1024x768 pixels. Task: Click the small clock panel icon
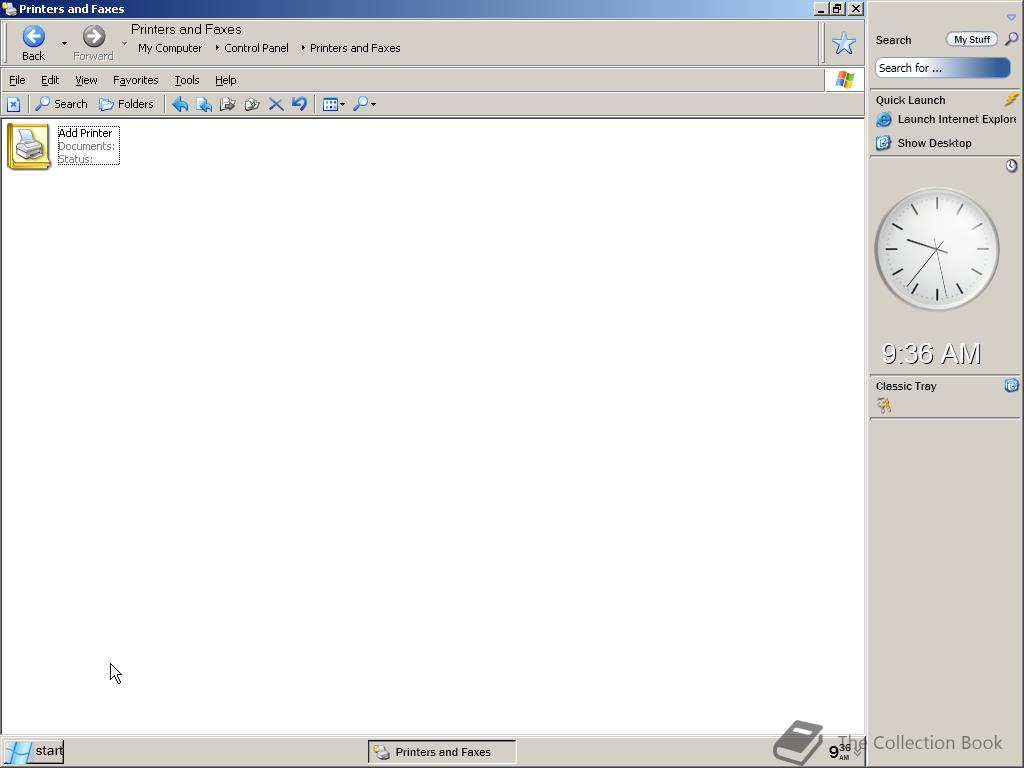pos(1011,166)
